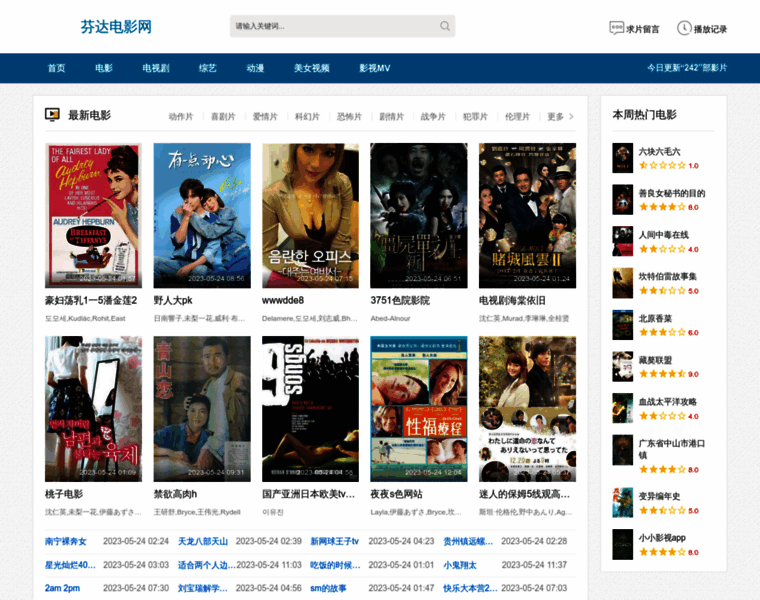Viewport: 760px width, 600px height.
Task: Open the 青山恋 poster thumbnail
Action: [202, 409]
